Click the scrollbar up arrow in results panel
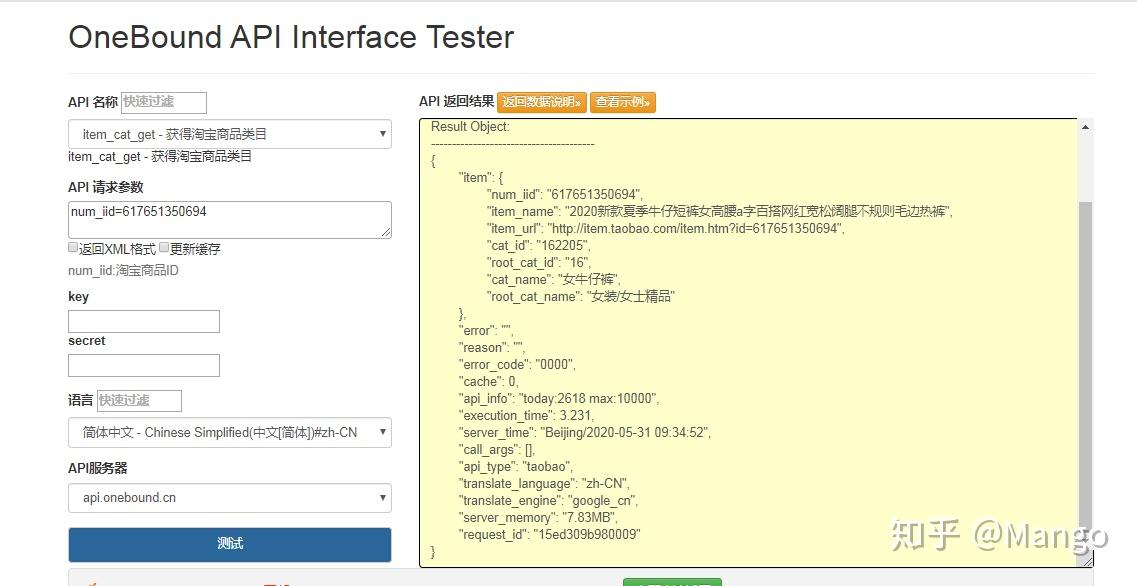The height and width of the screenshot is (586, 1137). 1085,127
